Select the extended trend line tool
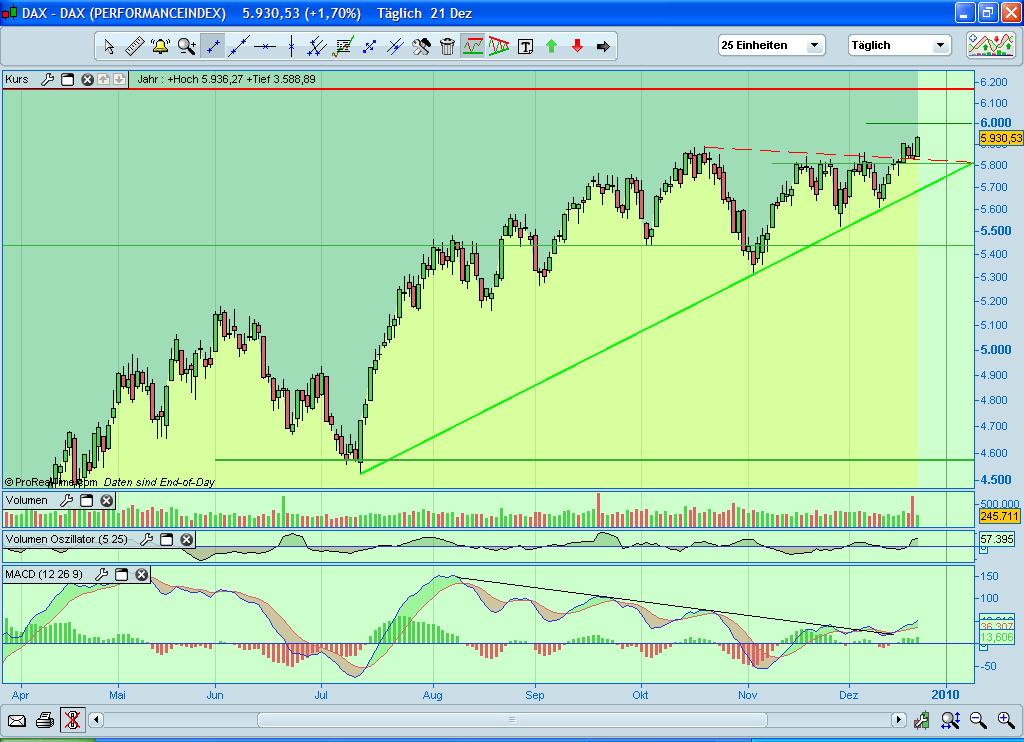1024x742 pixels. pyautogui.click(x=239, y=46)
